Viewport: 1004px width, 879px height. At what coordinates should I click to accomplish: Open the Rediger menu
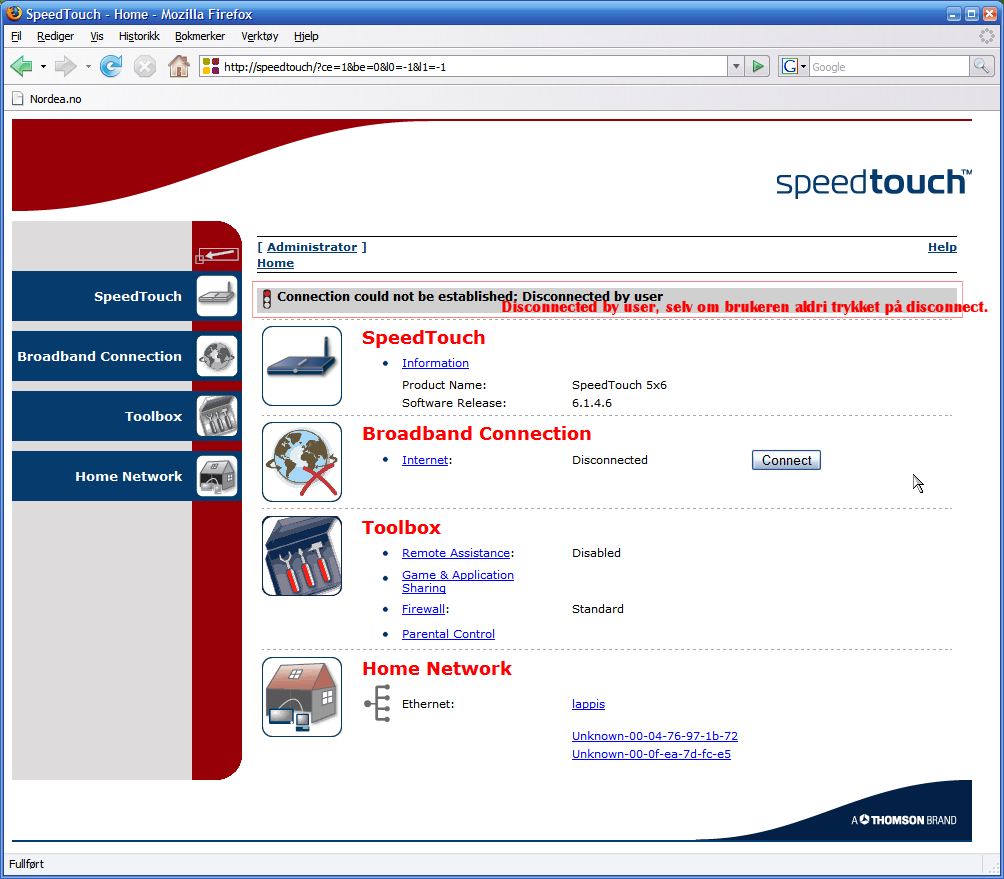pos(55,36)
